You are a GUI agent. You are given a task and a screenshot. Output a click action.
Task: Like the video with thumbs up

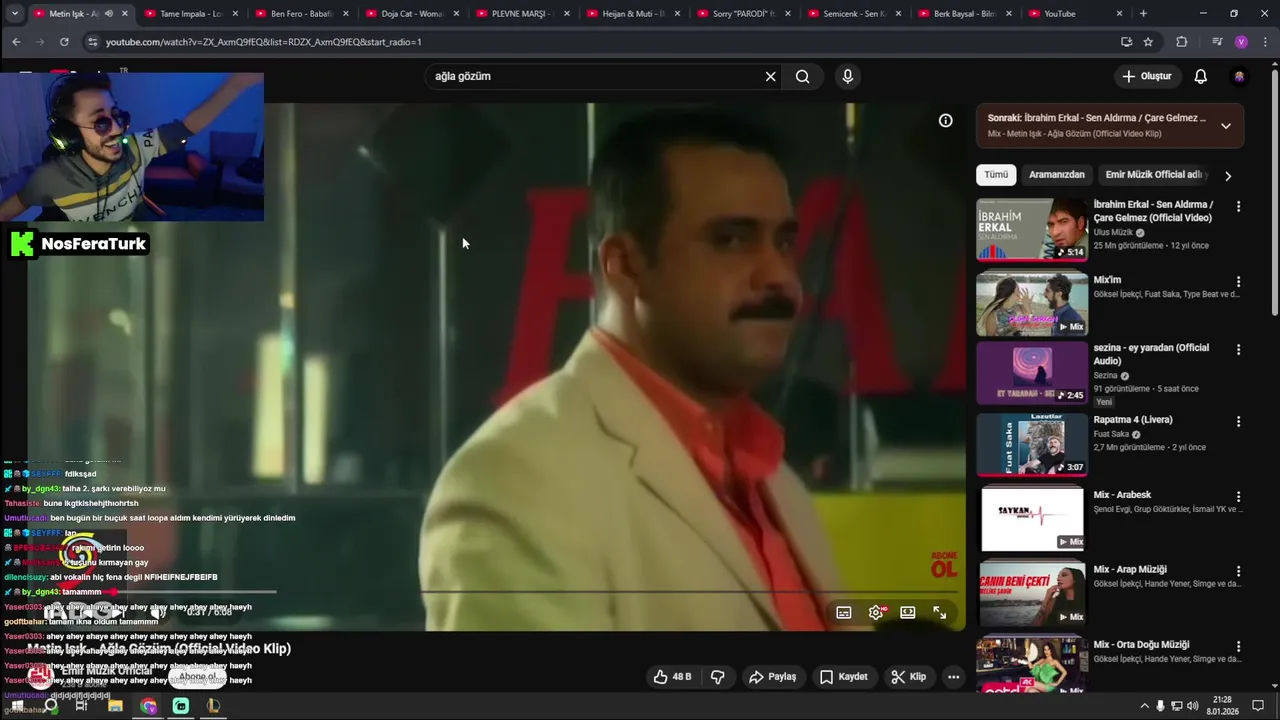(672, 677)
